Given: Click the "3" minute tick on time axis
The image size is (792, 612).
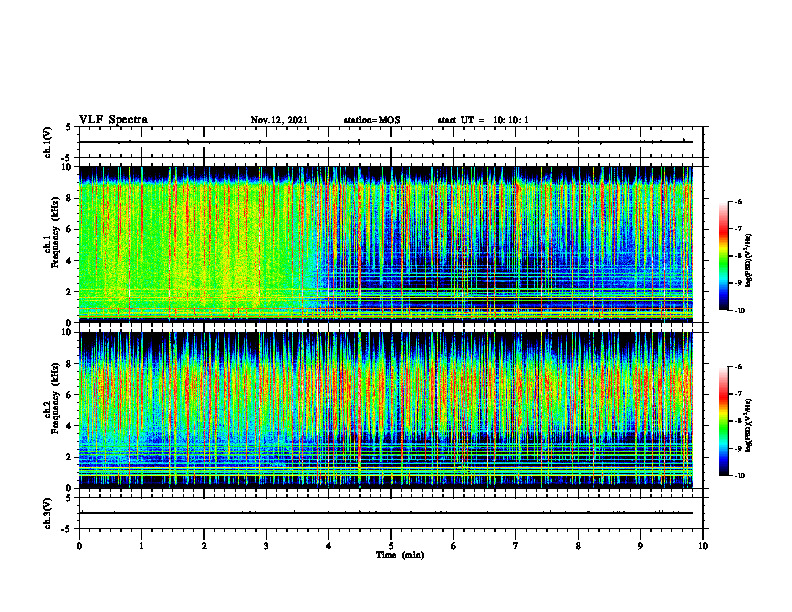Looking at the screenshot, I should (x=266, y=546).
